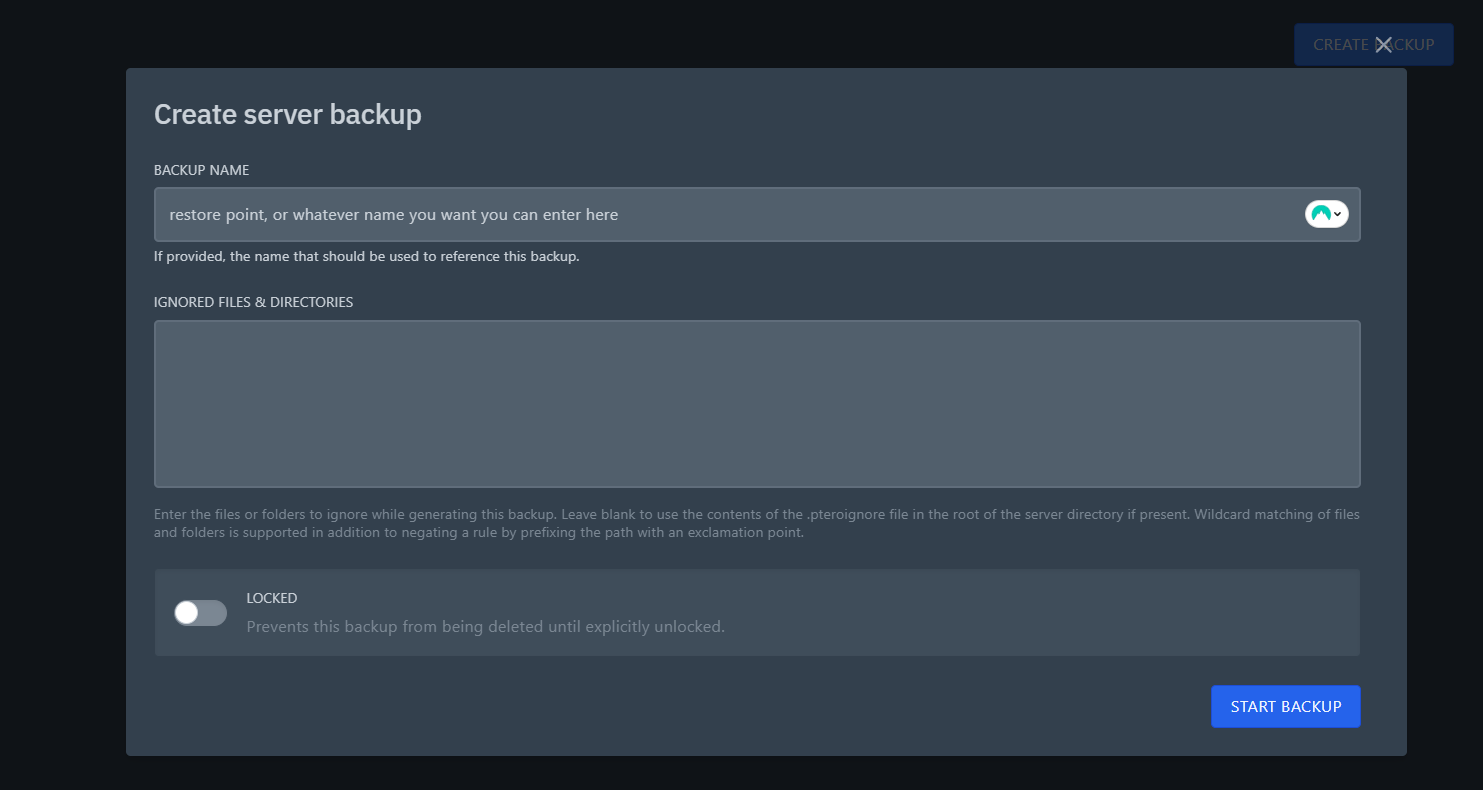Click the Ignored Files & Directories label
Image resolution: width=1483 pixels, height=790 pixels.
(253, 302)
